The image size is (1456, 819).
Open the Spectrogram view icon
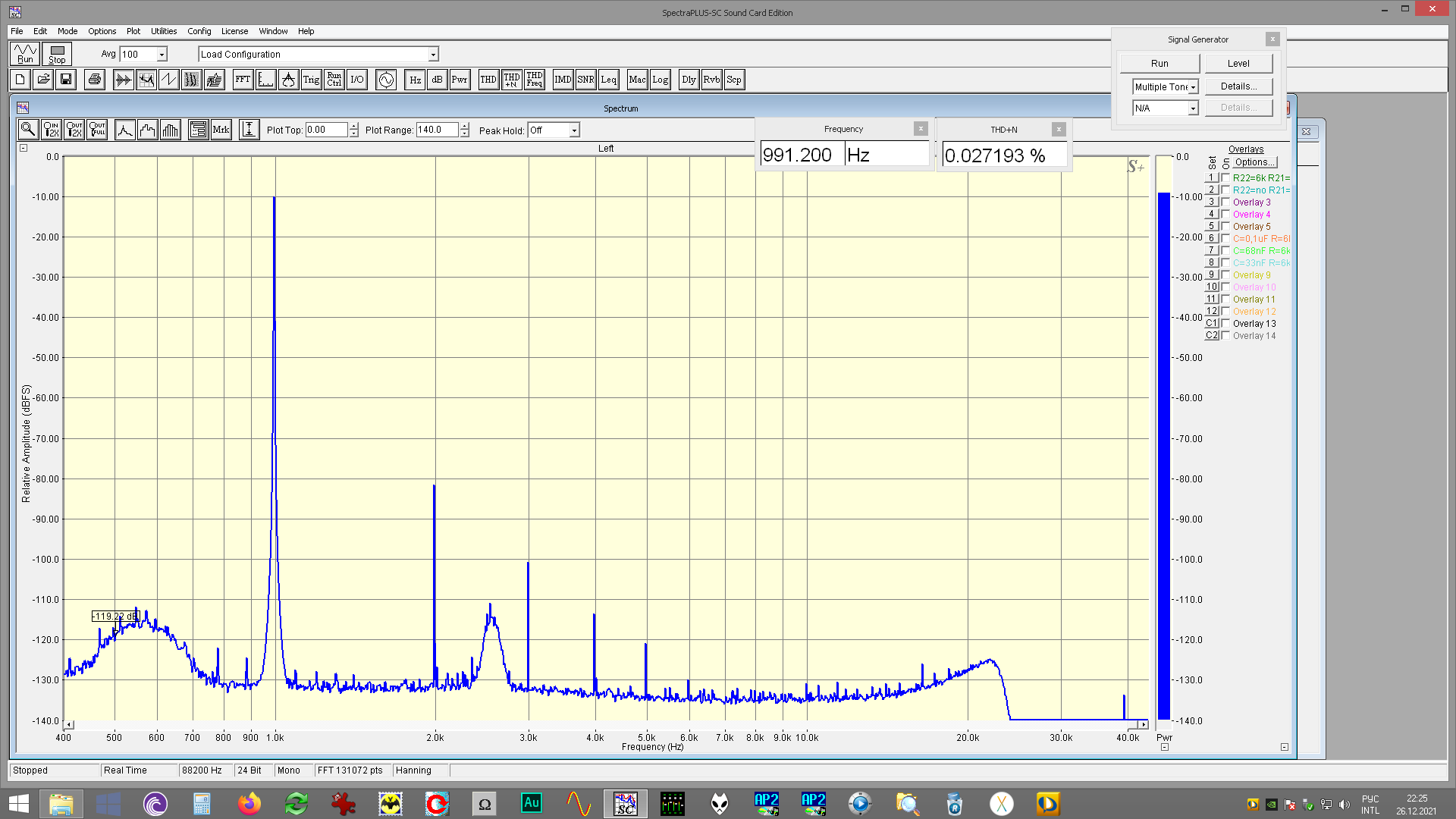192,80
